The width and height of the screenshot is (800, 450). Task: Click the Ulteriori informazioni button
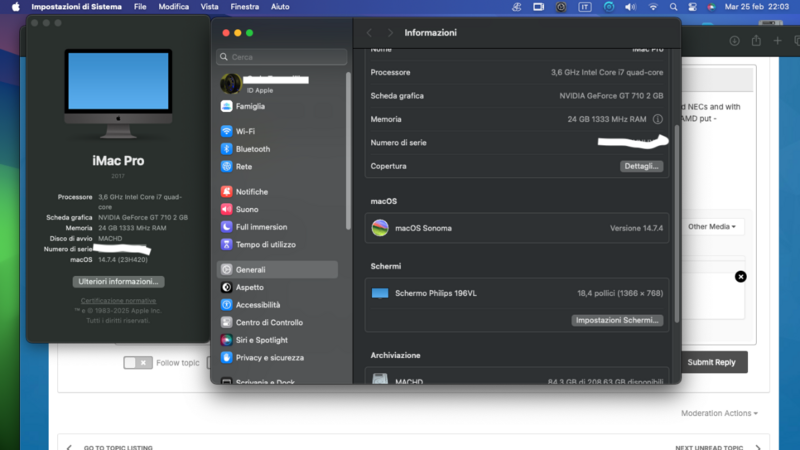[x=119, y=282]
